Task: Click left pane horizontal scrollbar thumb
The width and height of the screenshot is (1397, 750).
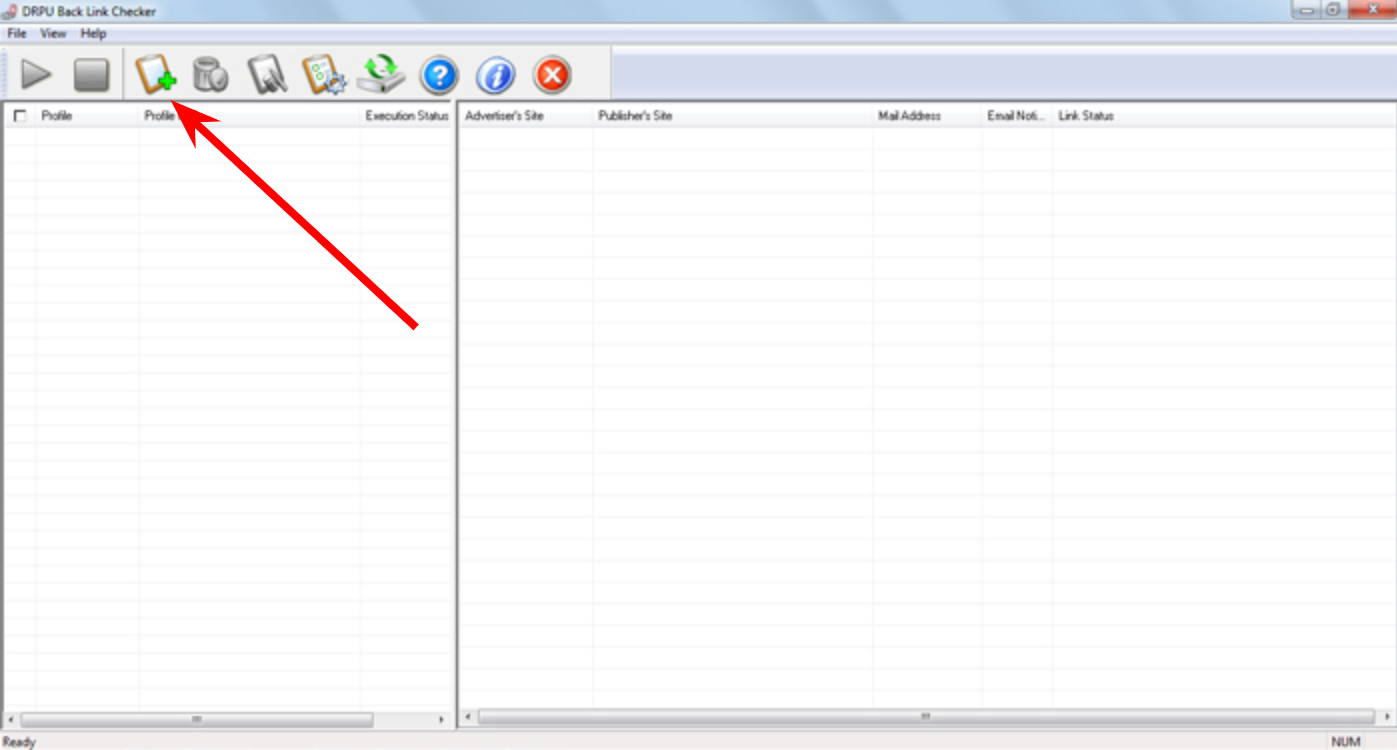Action: pyautogui.click(x=197, y=719)
